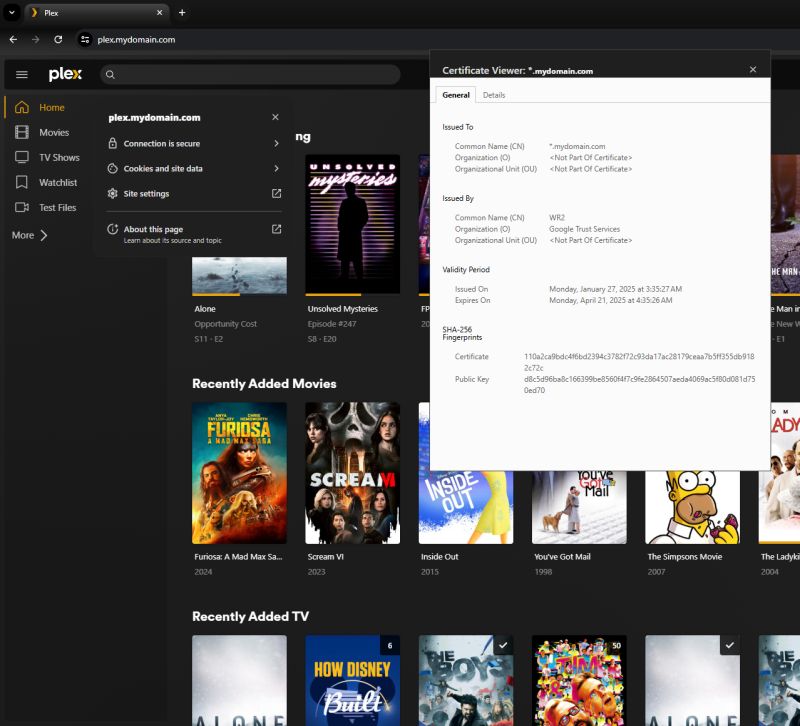The height and width of the screenshot is (726, 800).
Task: Open the Test Files library
Action: point(55,207)
